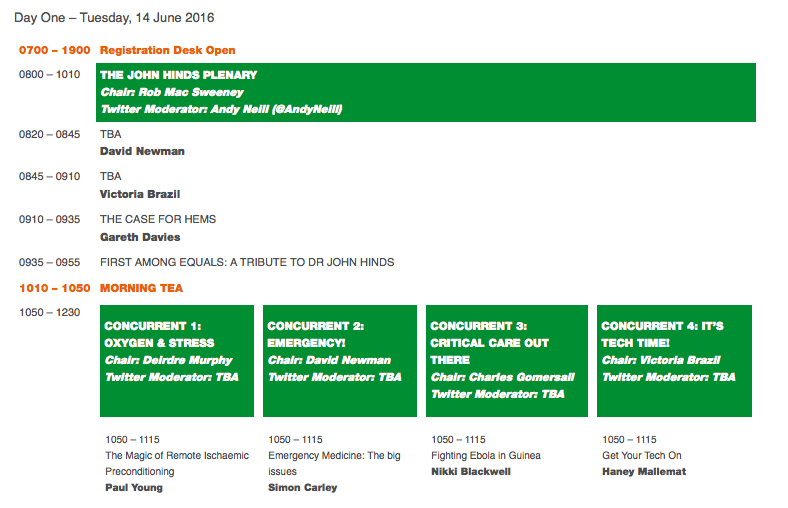Click the '1050 – 1230' time label
Viewport: 788px width, 508px height.
coord(50,313)
